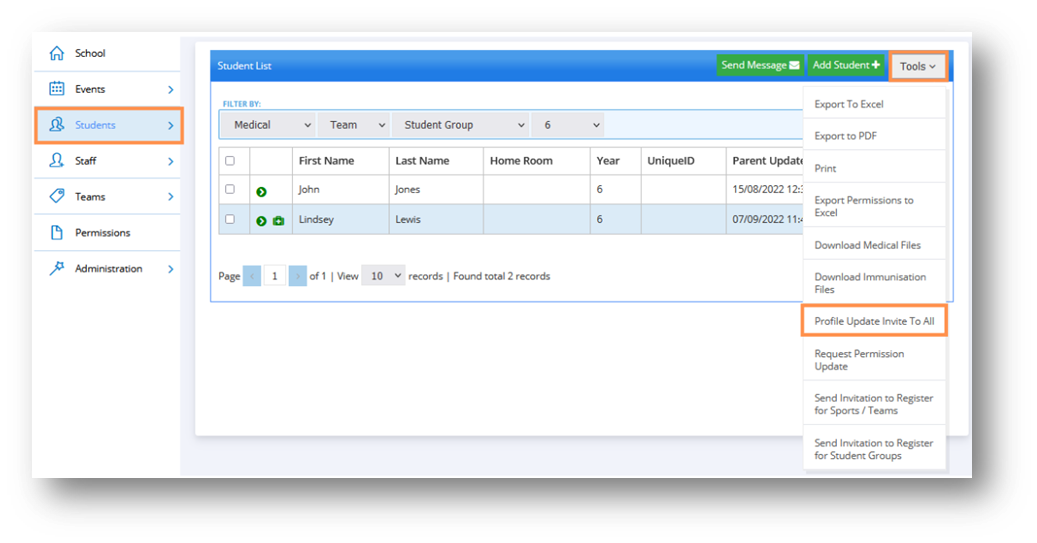Screen dimensions: 1037x543
Task: Click Lindsey Lewis' green arrow icon
Action: [x=261, y=221]
